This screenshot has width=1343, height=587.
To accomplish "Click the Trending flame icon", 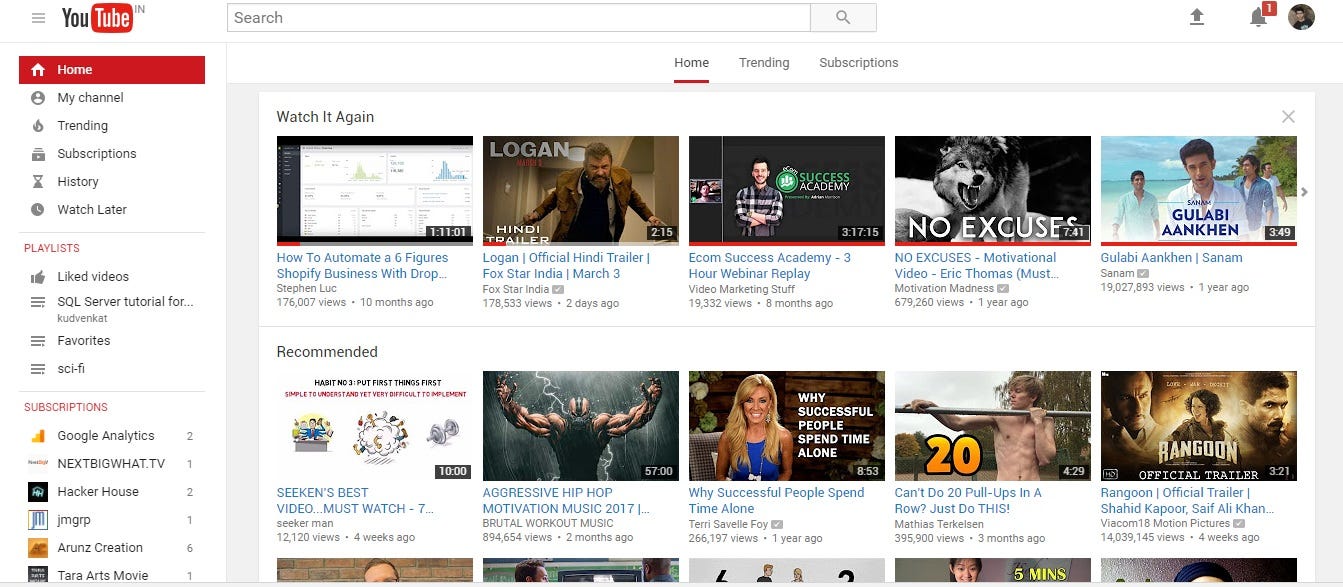I will (38, 126).
